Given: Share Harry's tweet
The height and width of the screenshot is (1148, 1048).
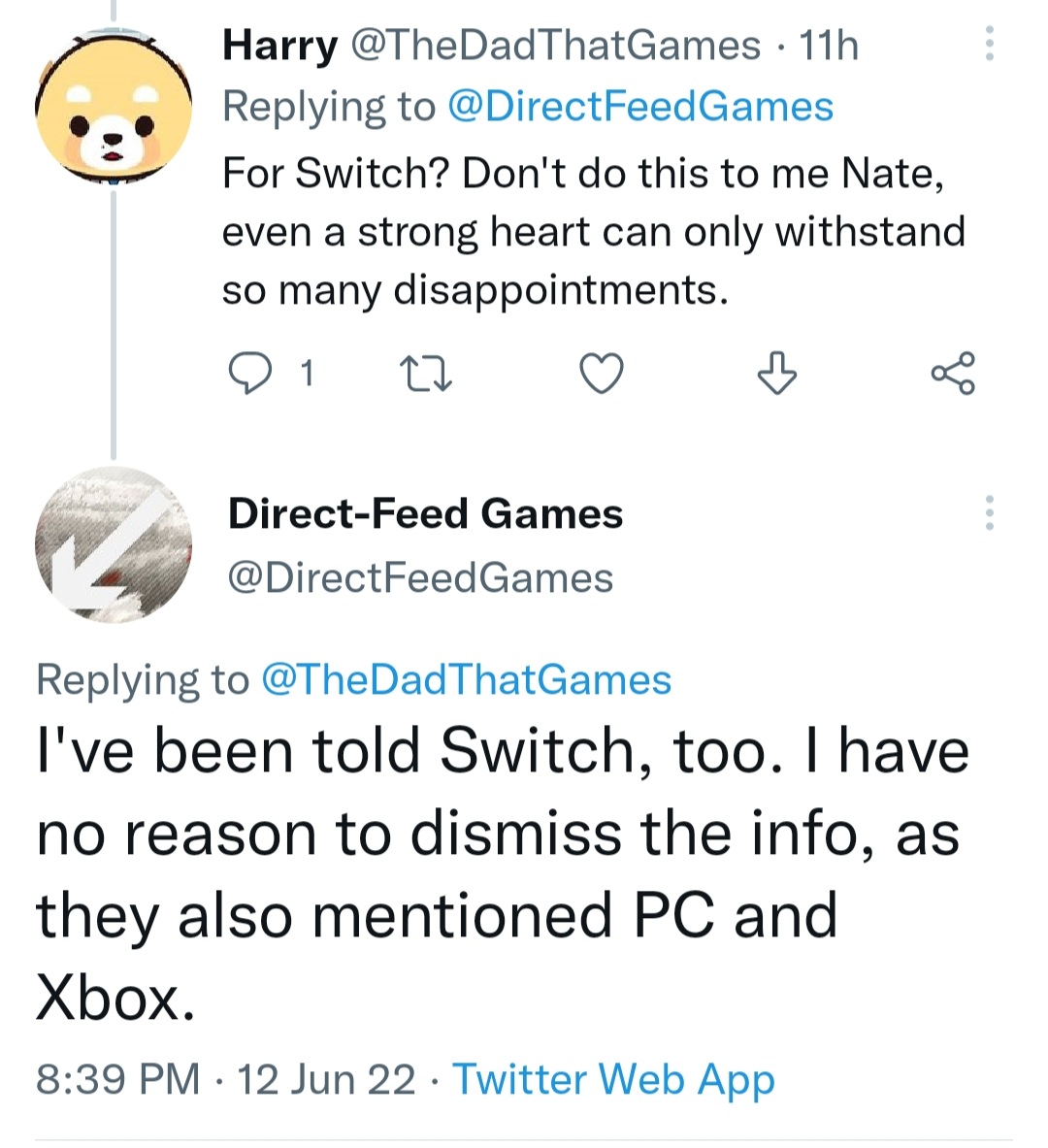Looking at the screenshot, I should (x=952, y=374).
